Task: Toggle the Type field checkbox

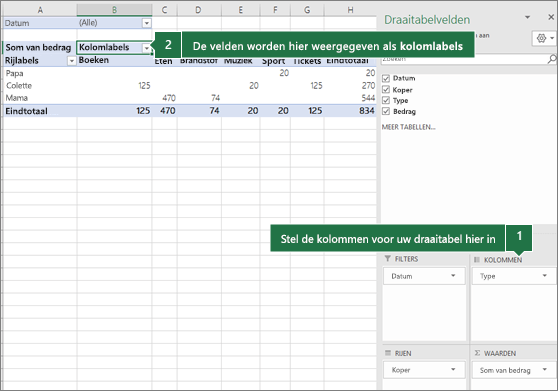Action: [386, 100]
